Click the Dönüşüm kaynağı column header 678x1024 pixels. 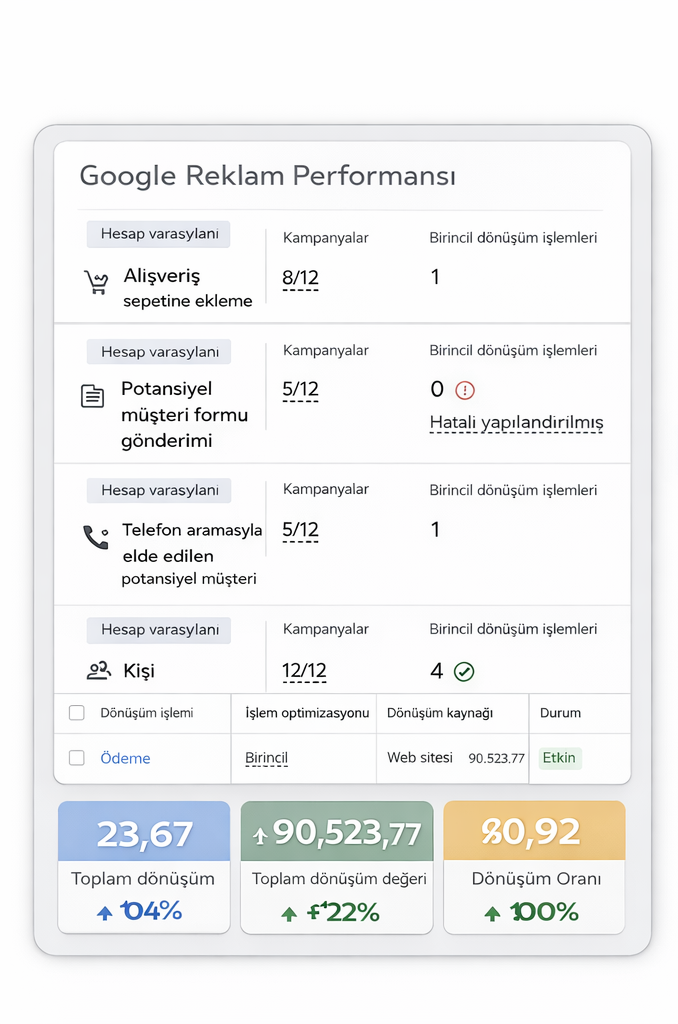pos(440,712)
